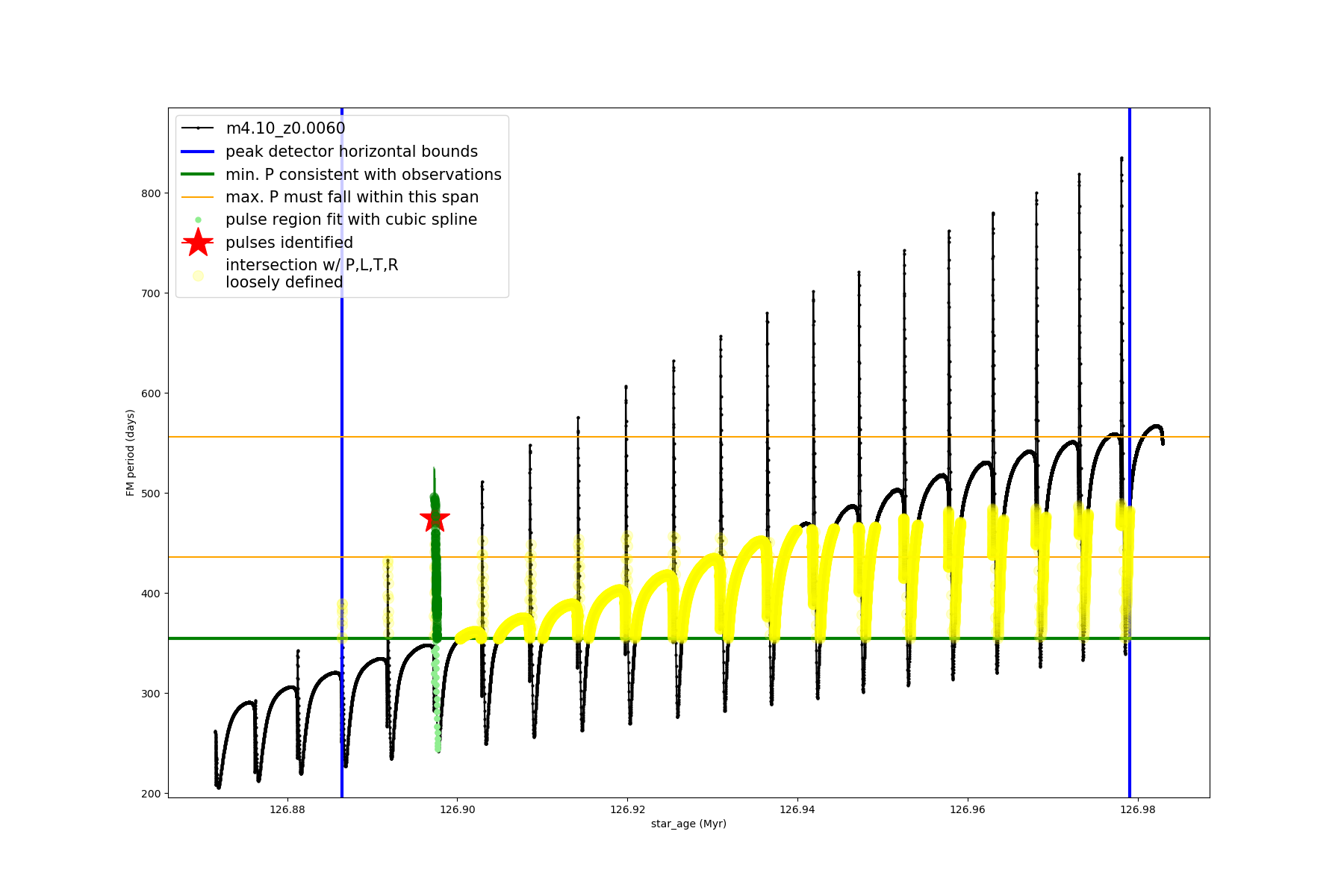Click the blue line sample in the legend

[x=198, y=152]
